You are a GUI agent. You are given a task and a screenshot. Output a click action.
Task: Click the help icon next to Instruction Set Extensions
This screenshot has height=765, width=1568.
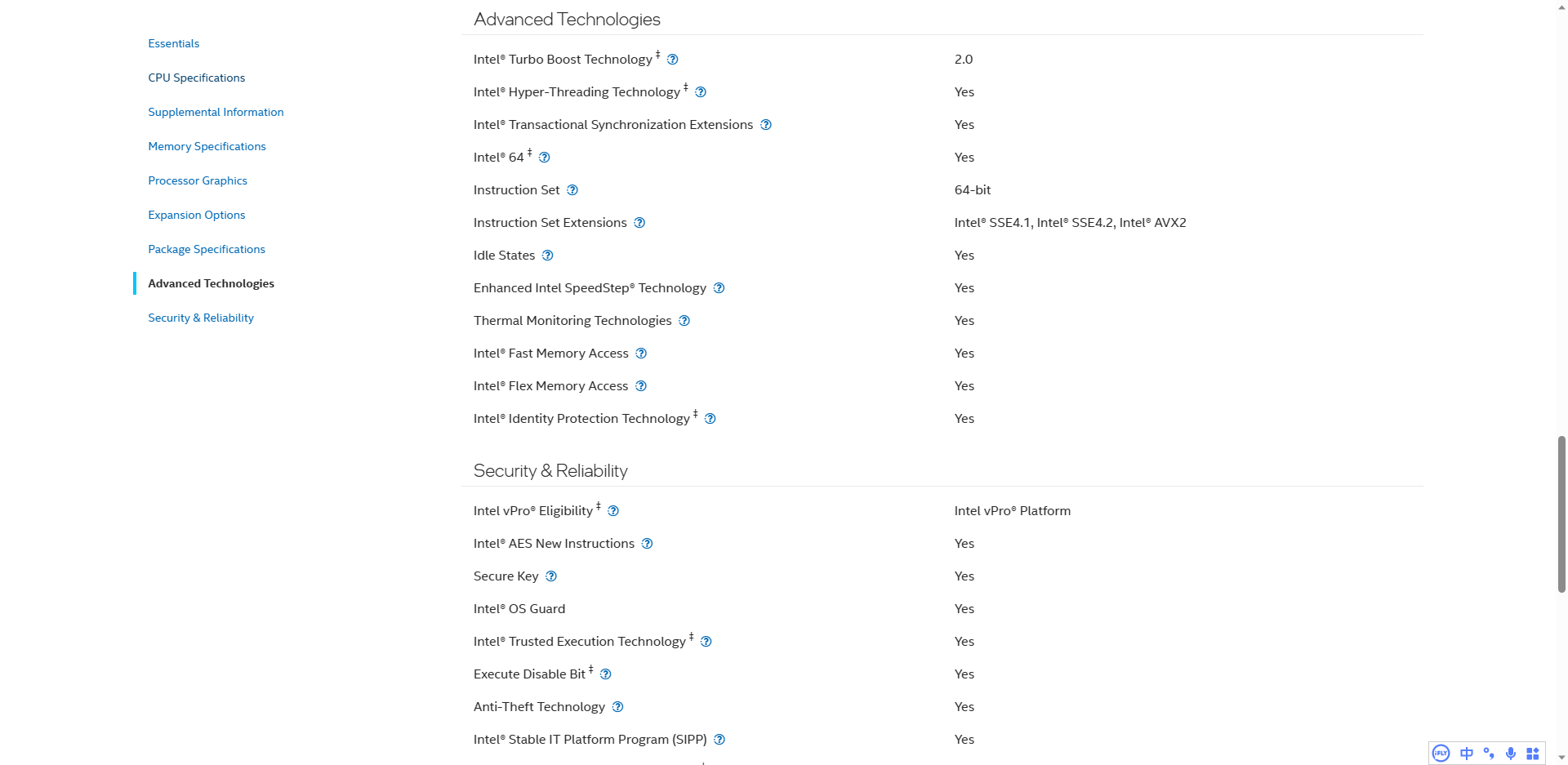(639, 223)
